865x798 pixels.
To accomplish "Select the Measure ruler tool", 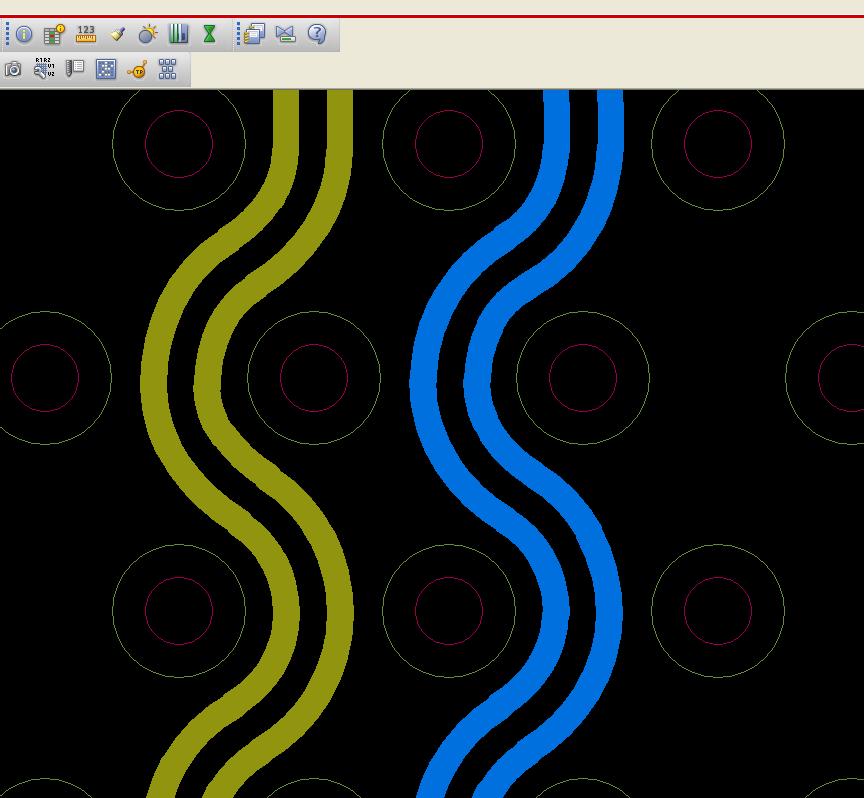I will [86, 35].
